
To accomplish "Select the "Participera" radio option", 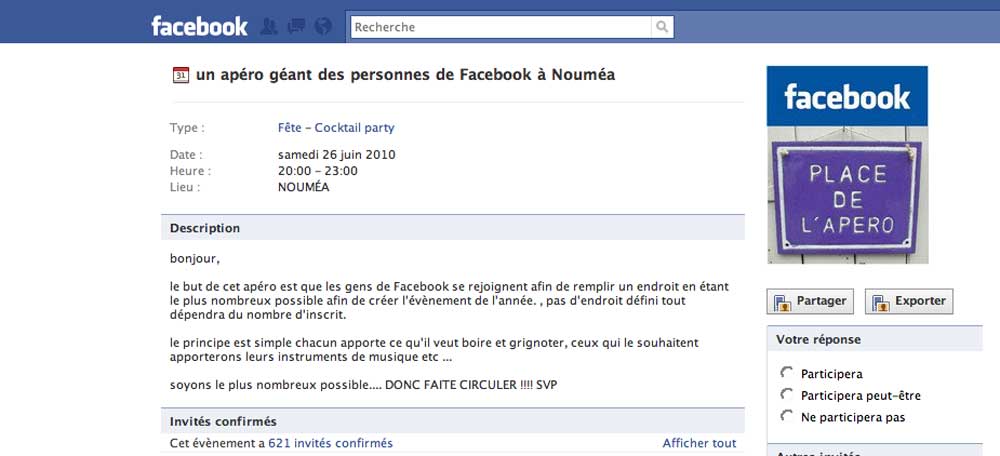I will (x=786, y=373).
